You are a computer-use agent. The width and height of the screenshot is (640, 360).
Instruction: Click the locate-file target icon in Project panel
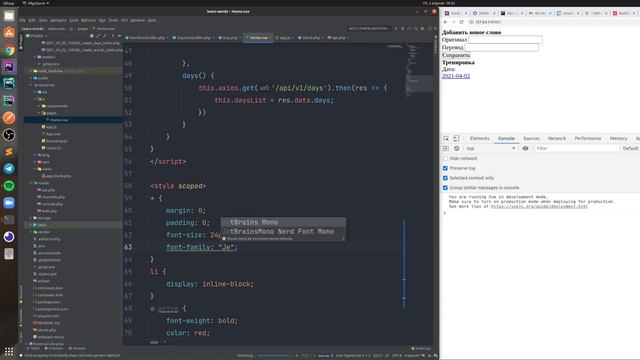coord(91,36)
